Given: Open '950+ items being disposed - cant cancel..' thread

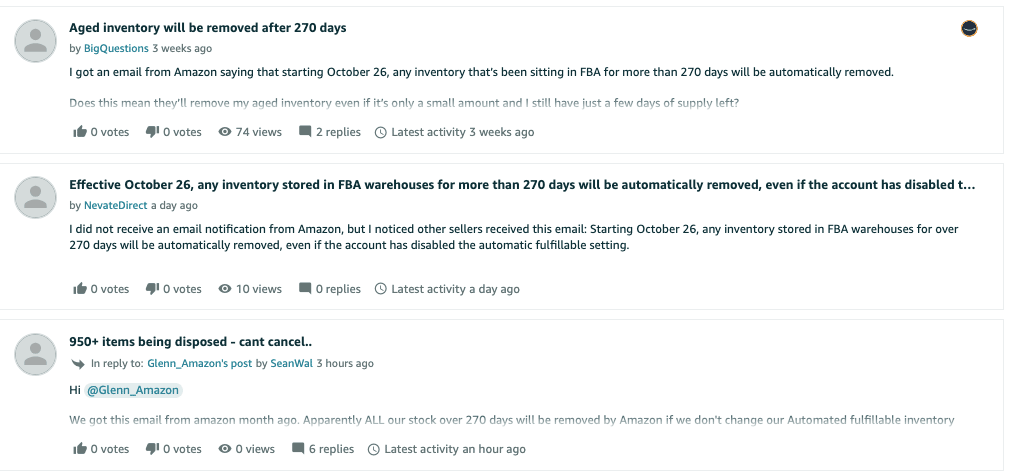Looking at the screenshot, I should click(x=190, y=342).
